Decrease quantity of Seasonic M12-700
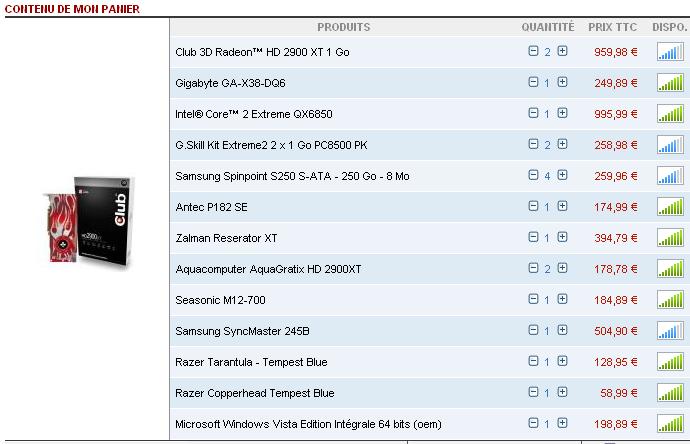This screenshot has height=444, width=690. point(533,299)
